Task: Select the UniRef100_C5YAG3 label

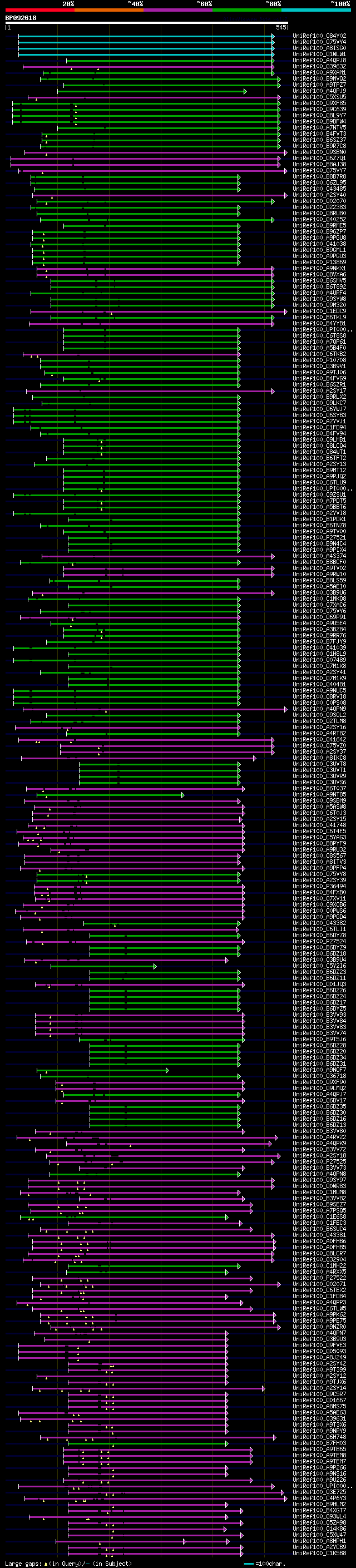Action: pos(319,838)
